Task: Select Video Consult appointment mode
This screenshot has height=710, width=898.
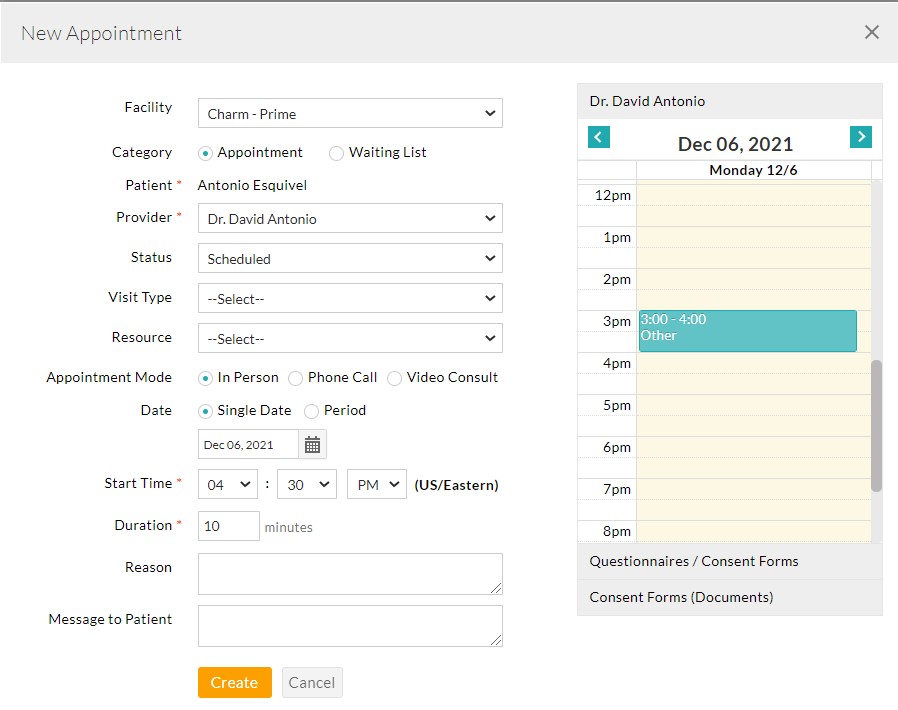Action: click(395, 378)
